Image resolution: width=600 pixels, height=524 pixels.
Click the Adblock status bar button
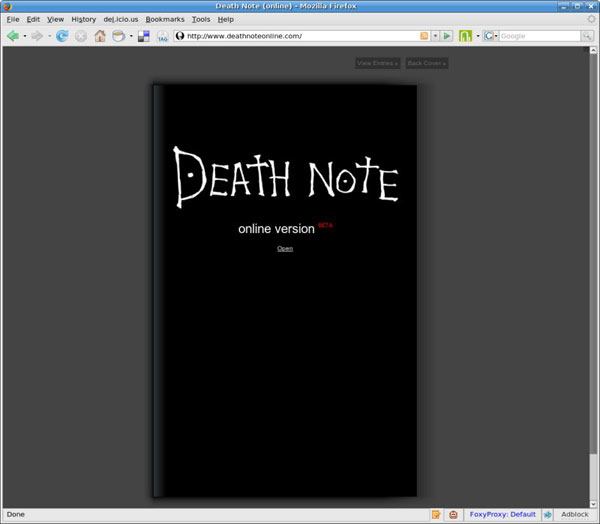click(575, 514)
